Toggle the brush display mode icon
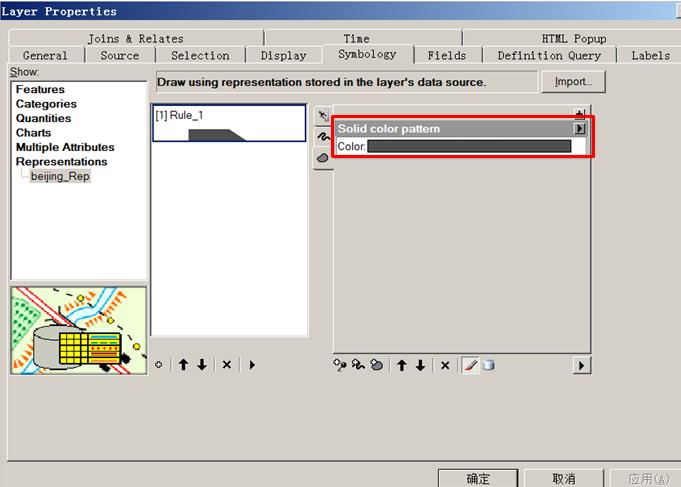Viewport: 681px width, 487px height. click(470, 365)
